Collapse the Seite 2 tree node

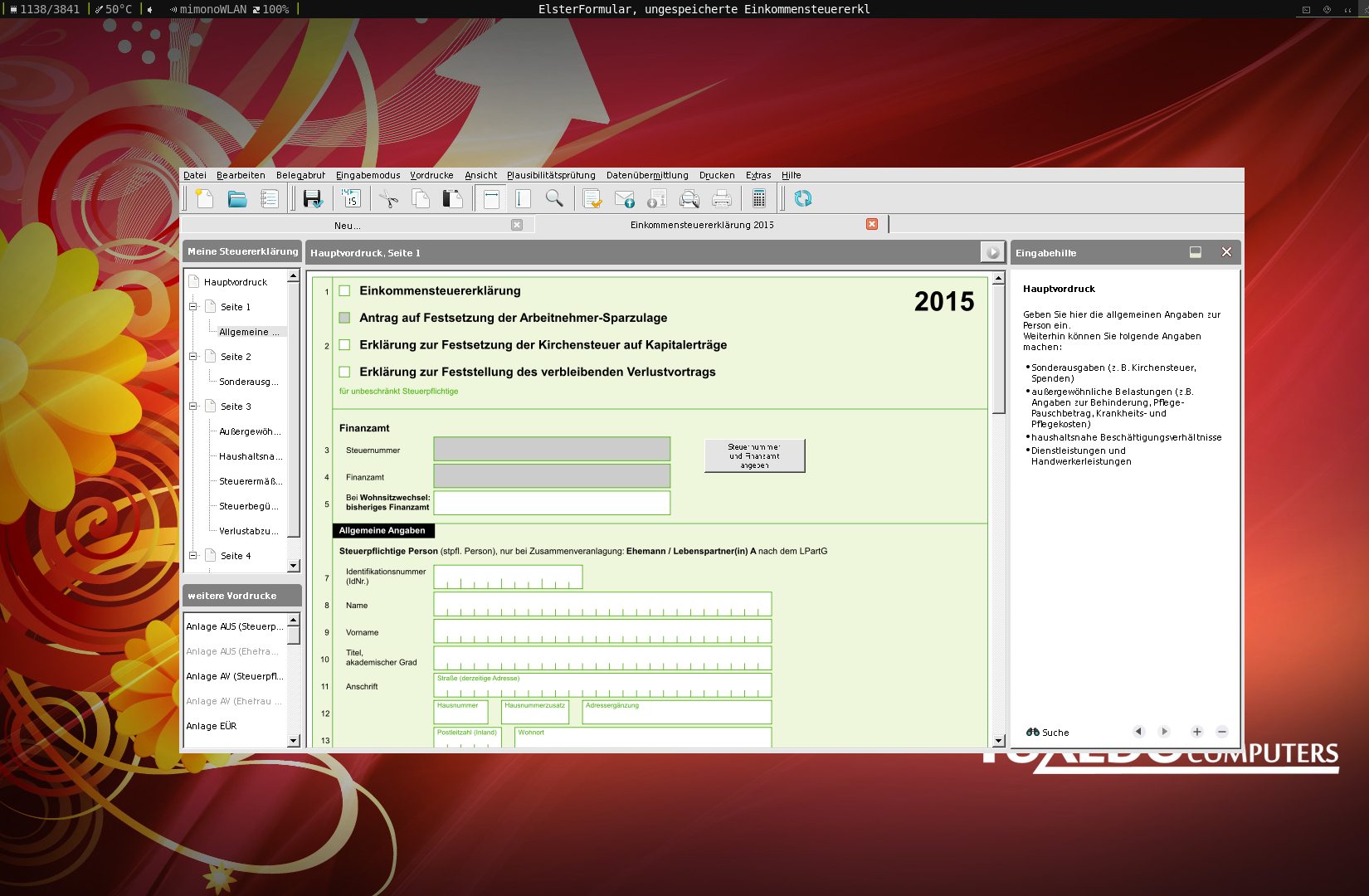193,357
